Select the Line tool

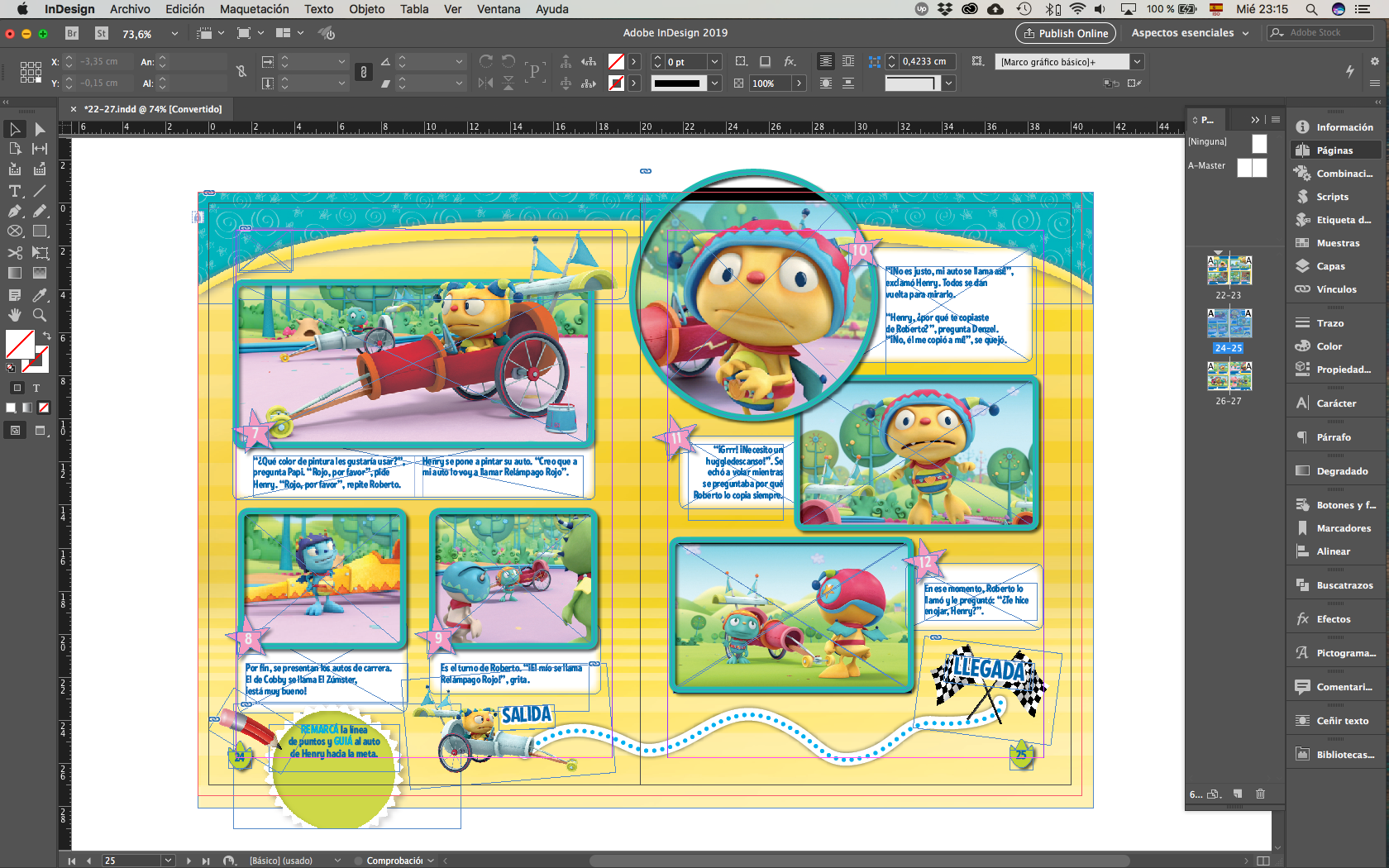(40, 191)
